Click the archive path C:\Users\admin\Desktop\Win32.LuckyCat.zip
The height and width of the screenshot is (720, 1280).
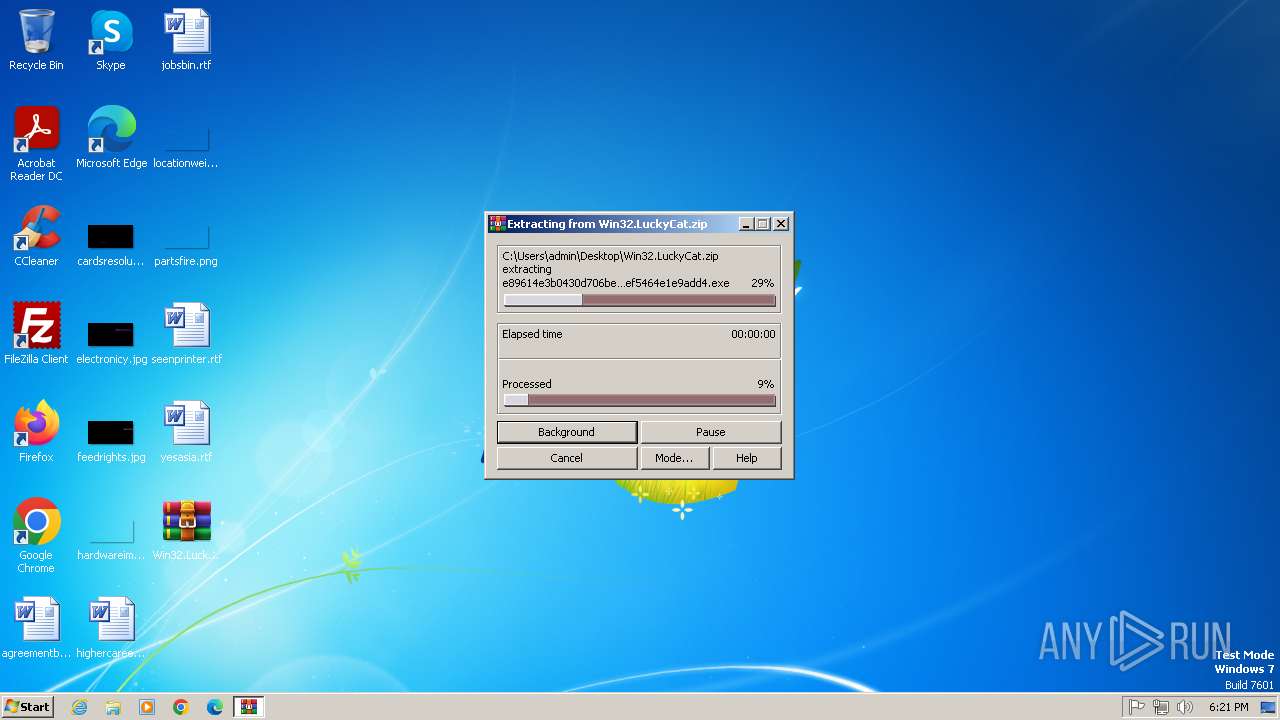(x=610, y=256)
